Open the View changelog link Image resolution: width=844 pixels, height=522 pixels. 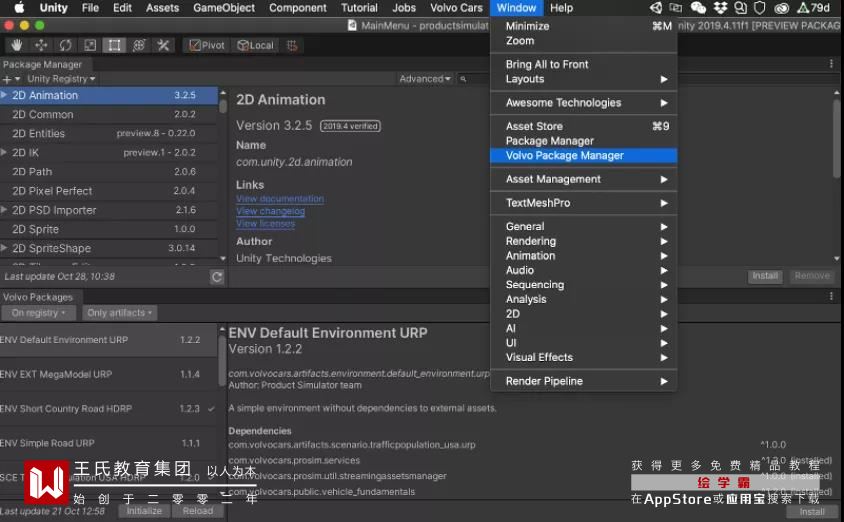pyautogui.click(x=270, y=211)
